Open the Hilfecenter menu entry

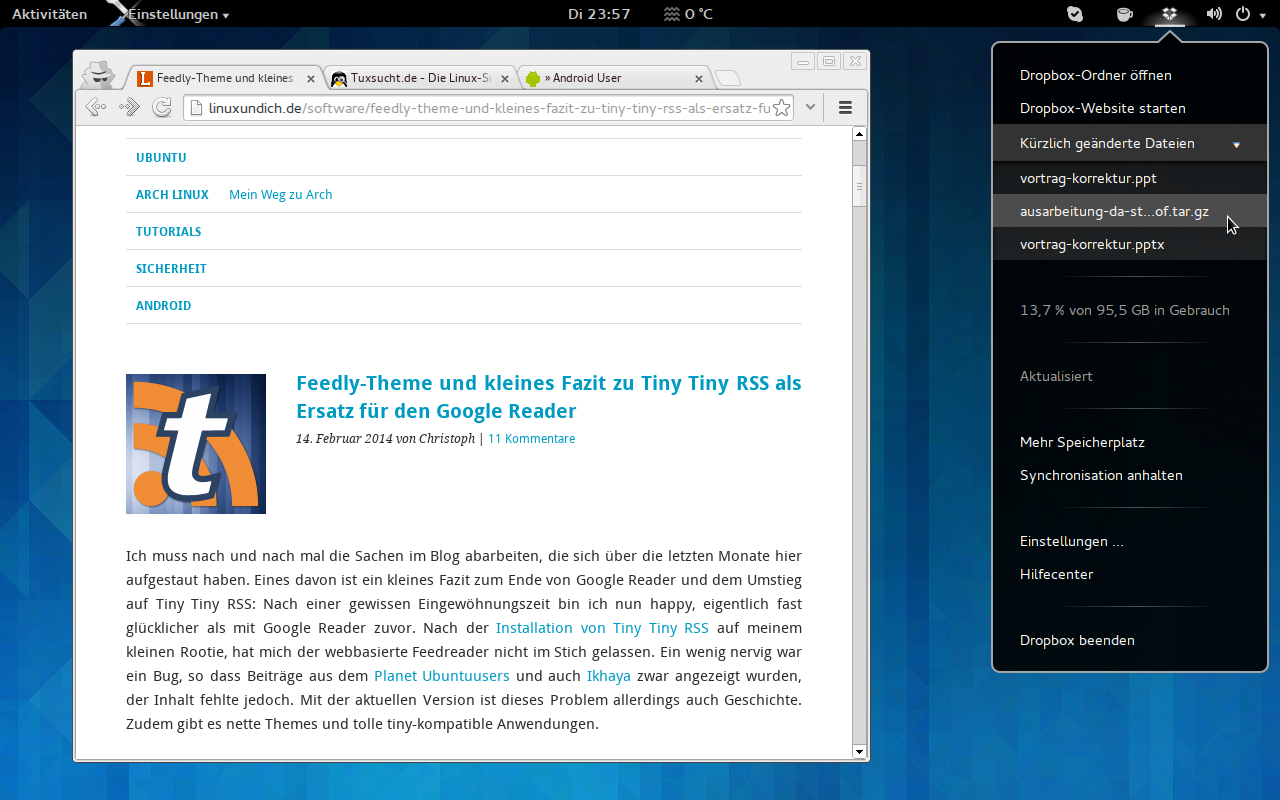click(1130, 574)
